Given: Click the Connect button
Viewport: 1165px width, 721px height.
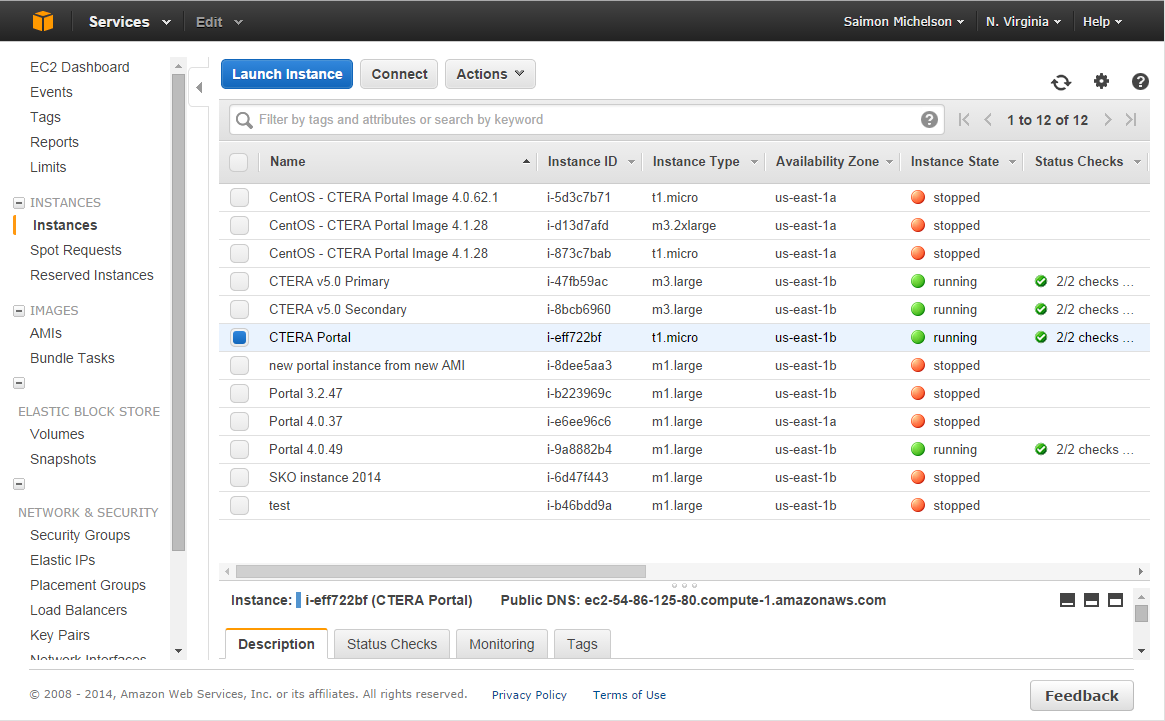Looking at the screenshot, I should (x=399, y=74).
